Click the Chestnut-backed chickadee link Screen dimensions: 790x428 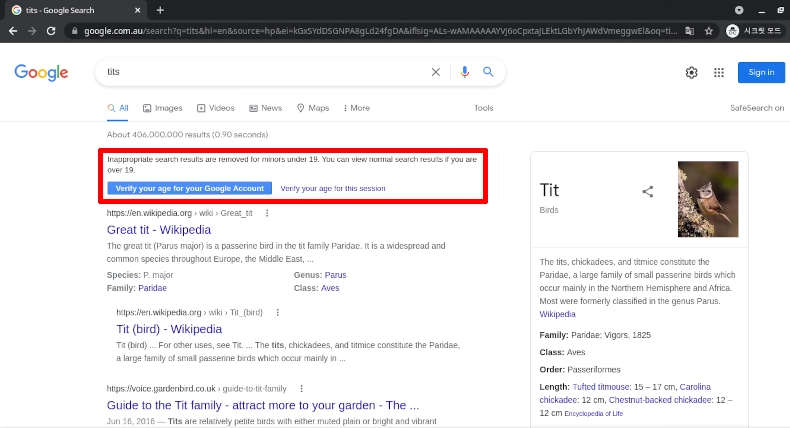click(x=661, y=400)
